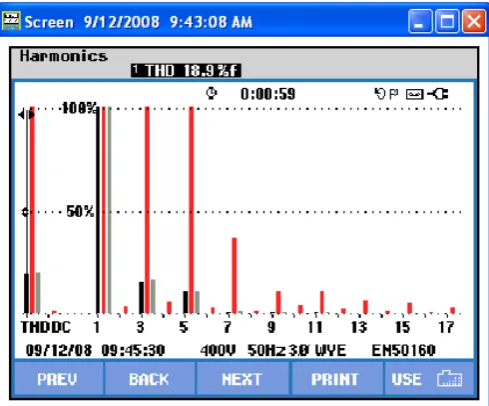Click the 100% axis label
Image resolution: width=489 pixels, height=406 pixels.
coord(79,108)
